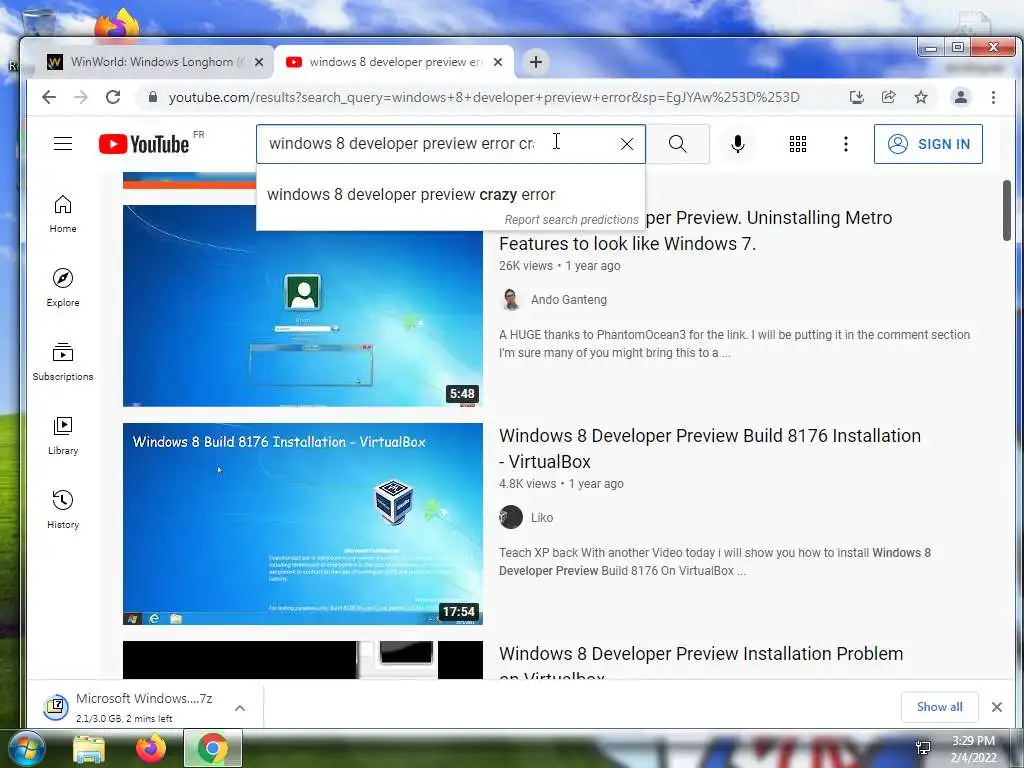Share this page icon in address bar
The height and width of the screenshot is (768, 1024).
pos(888,97)
